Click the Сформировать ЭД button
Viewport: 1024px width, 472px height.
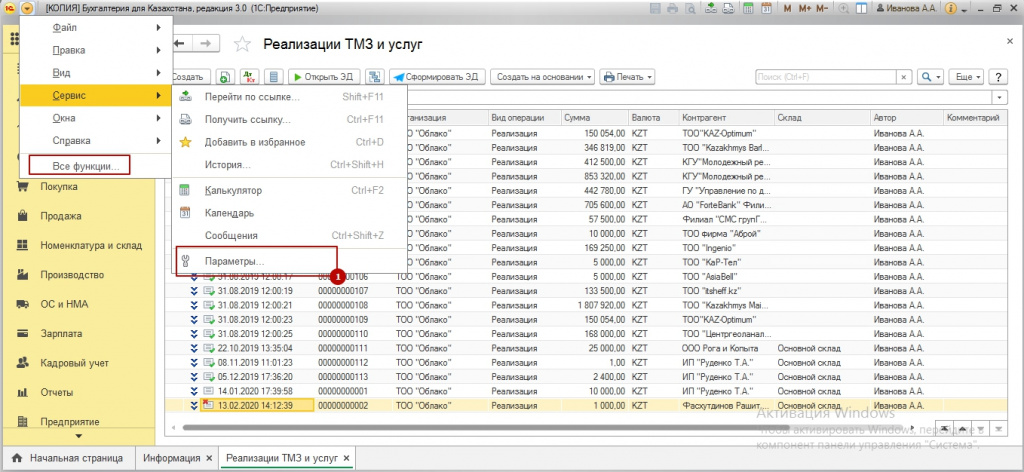click(x=437, y=77)
